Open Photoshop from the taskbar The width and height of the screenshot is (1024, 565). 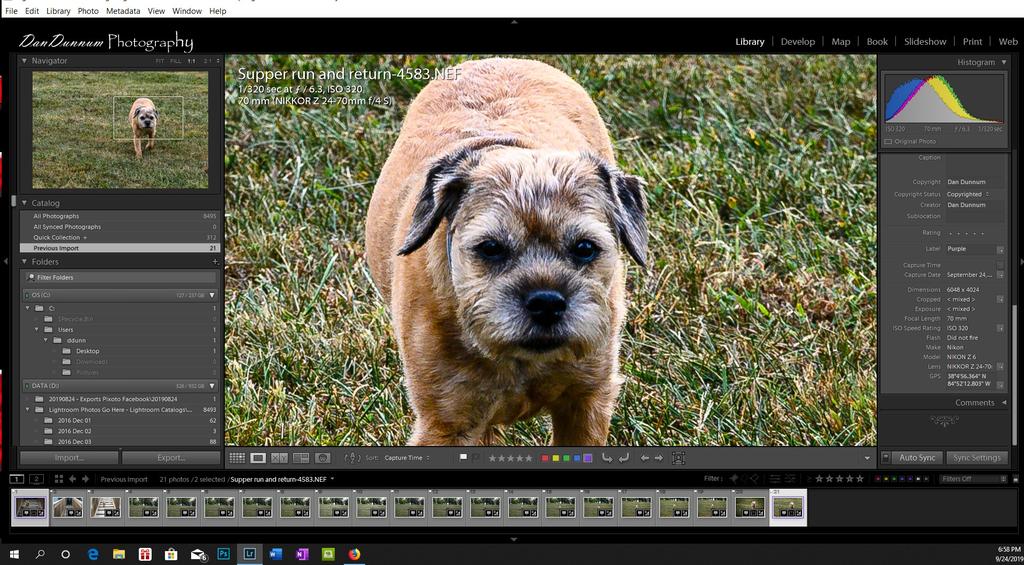point(223,553)
